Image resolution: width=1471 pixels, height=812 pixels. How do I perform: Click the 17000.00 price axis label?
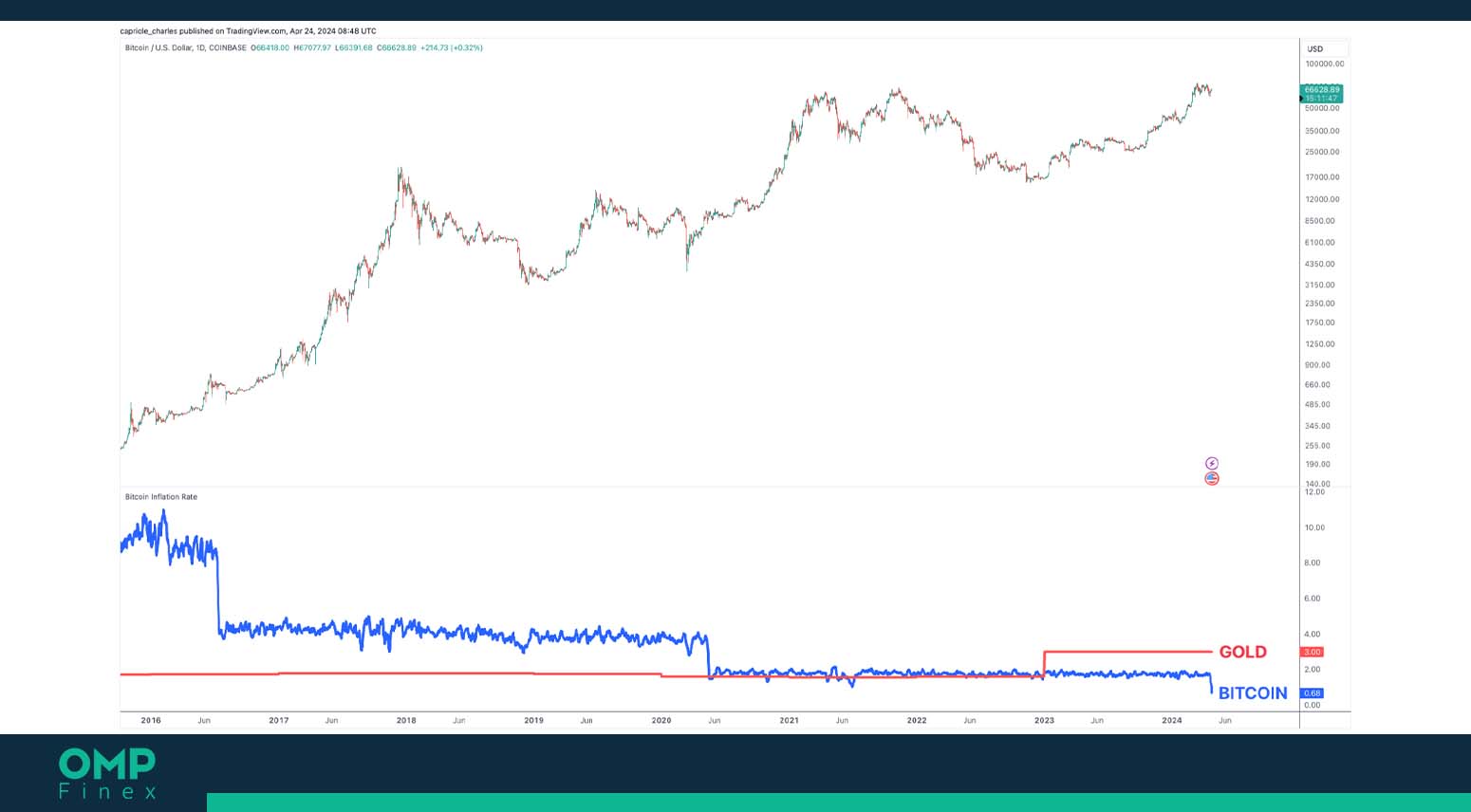coord(1323,177)
